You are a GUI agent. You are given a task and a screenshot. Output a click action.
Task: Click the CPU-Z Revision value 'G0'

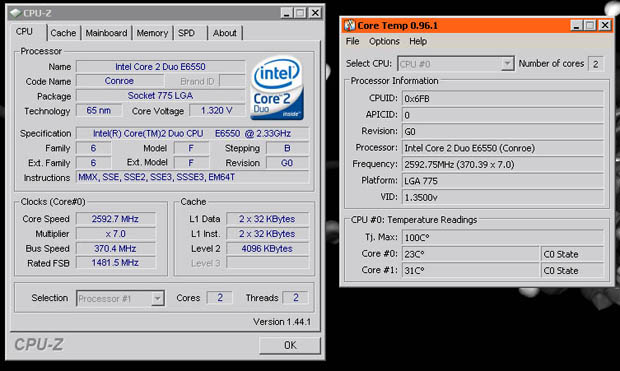pos(287,163)
